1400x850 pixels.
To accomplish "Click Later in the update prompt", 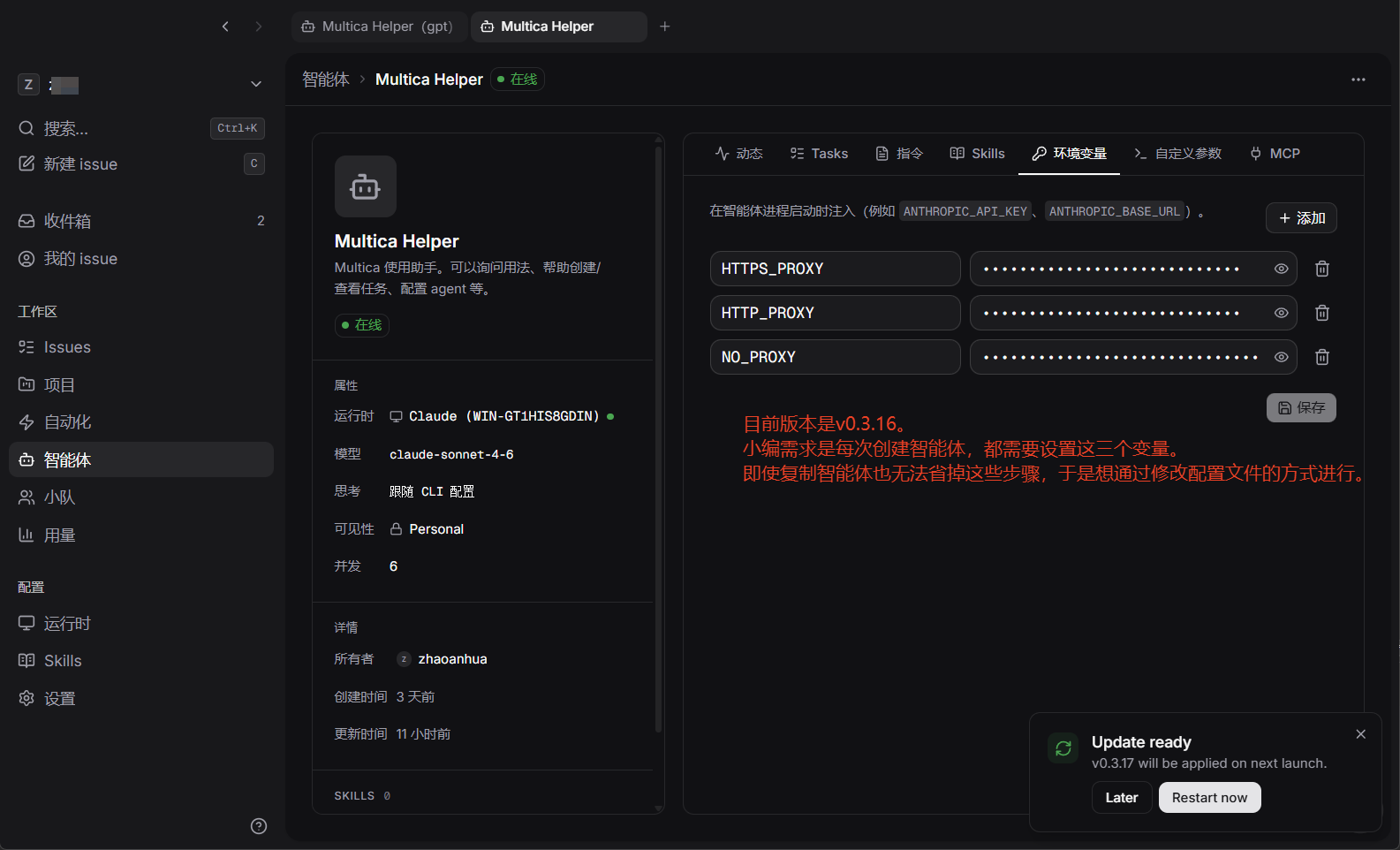I will (1122, 798).
